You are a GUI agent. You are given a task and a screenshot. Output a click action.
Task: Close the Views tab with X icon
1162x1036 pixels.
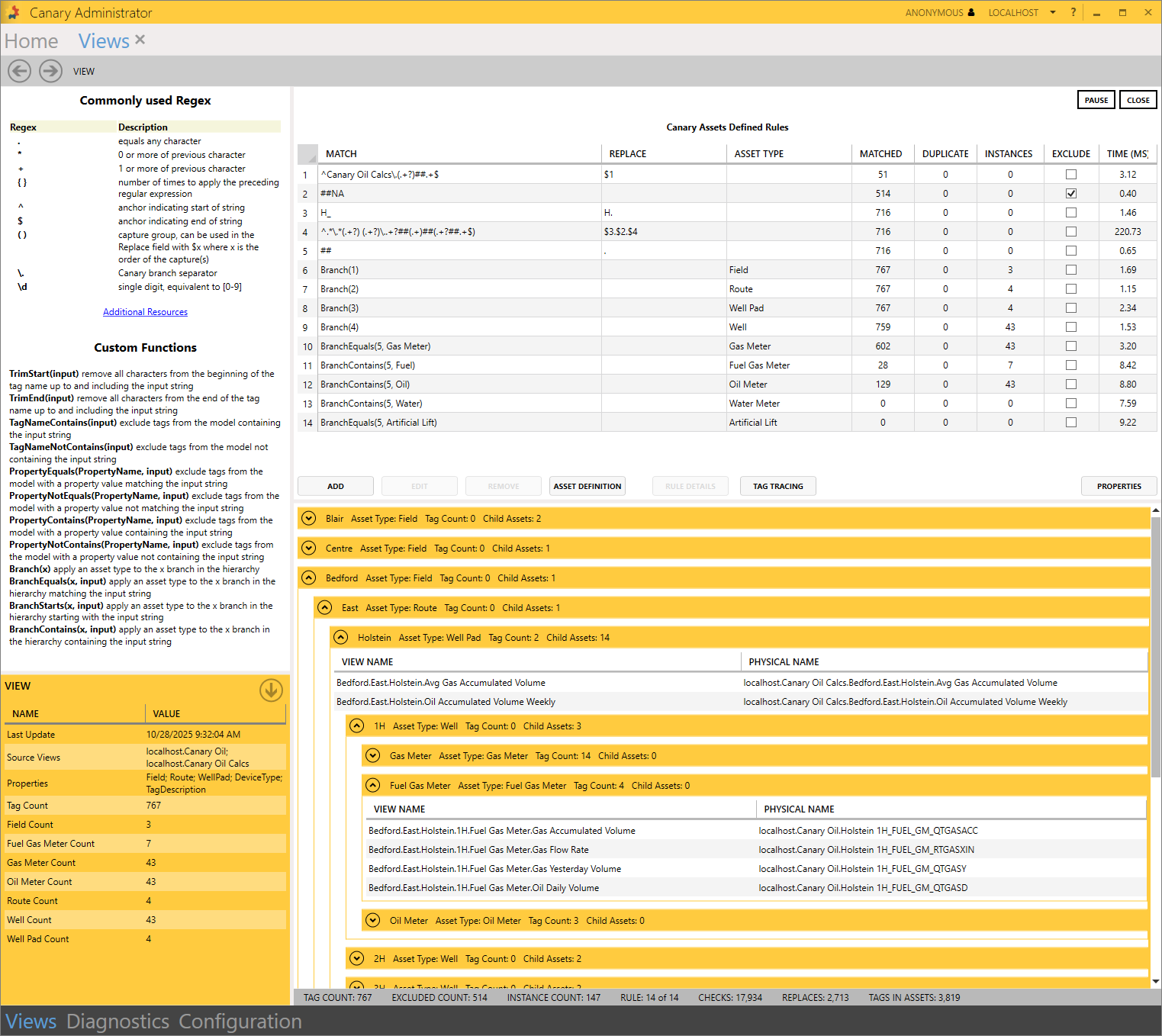[x=140, y=40]
